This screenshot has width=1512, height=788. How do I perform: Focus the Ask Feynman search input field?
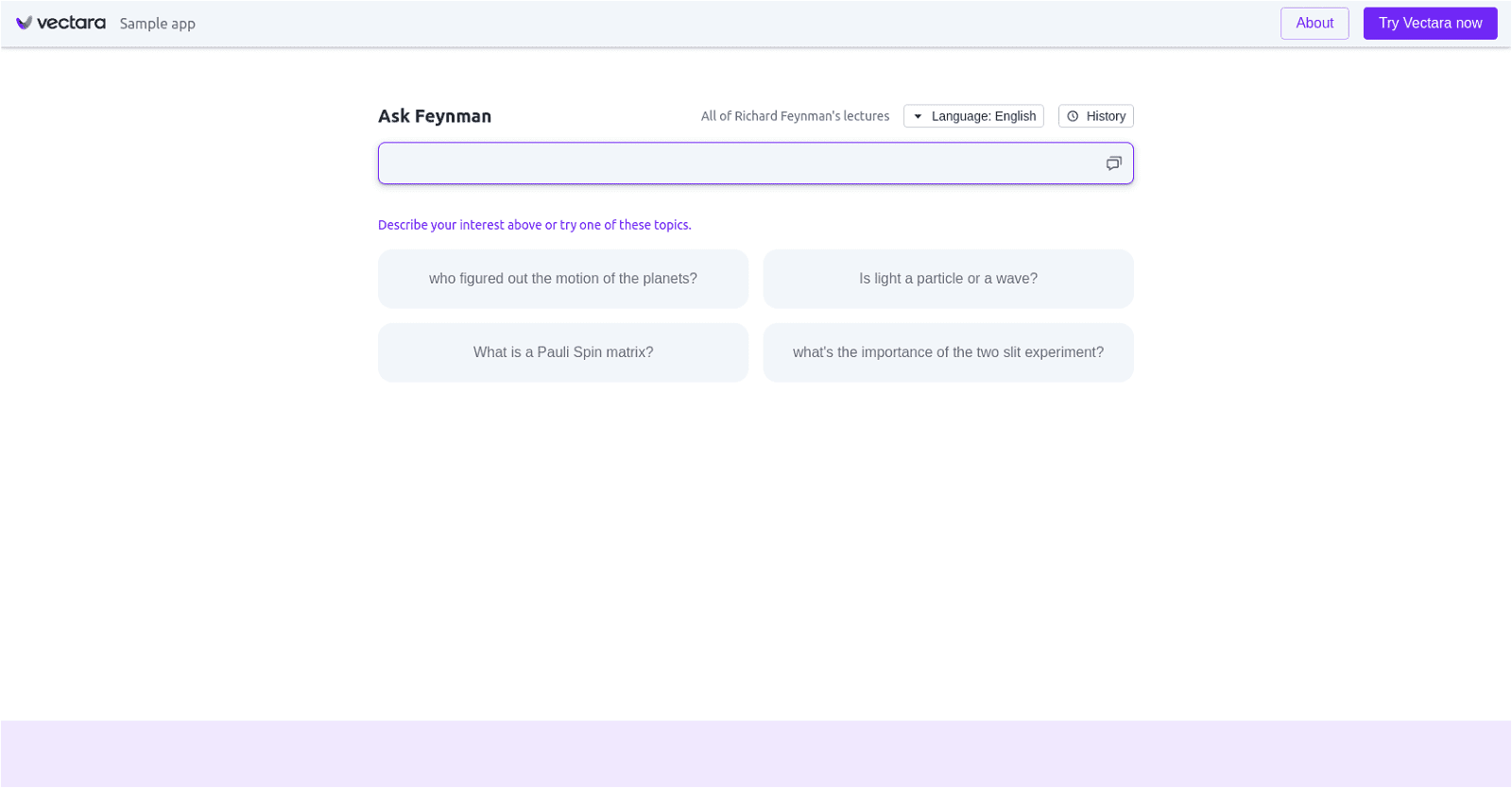(x=737, y=163)
